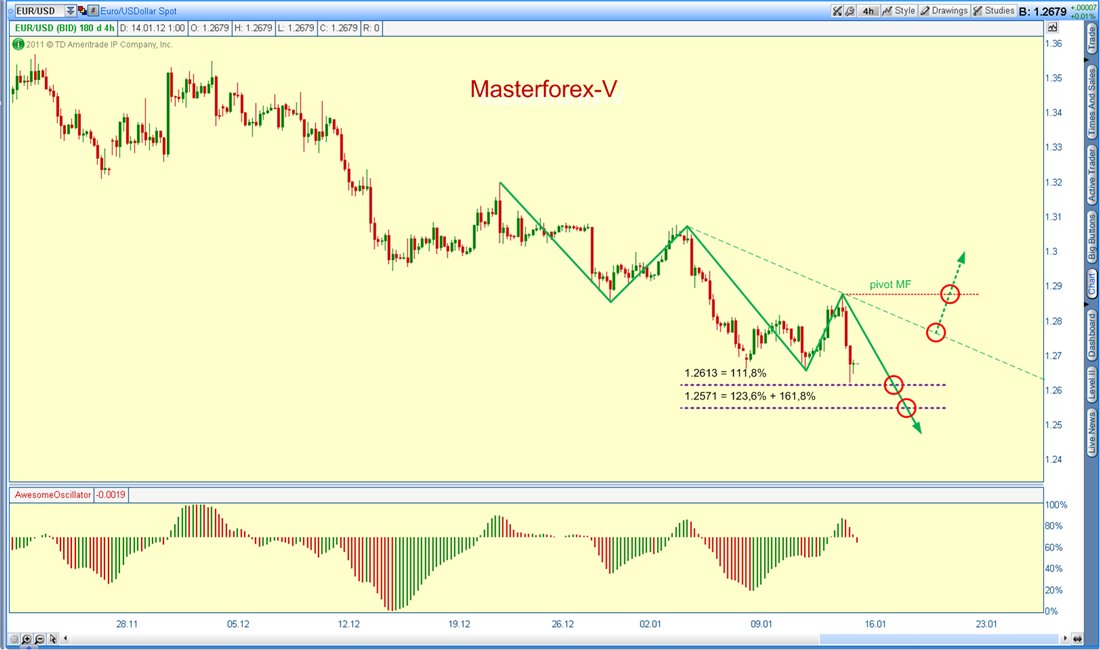Open the 4h timeframe selector

click(868, 11)
